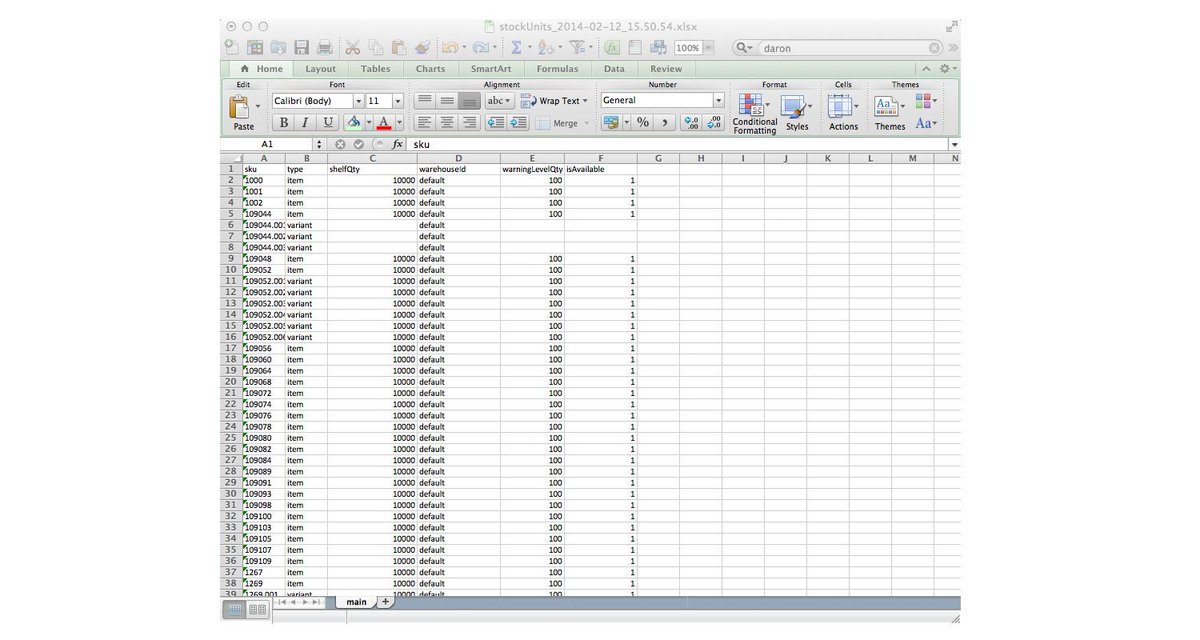
Task: Click the Paste button in the ribbon
Action: click(x=243, y=112)
